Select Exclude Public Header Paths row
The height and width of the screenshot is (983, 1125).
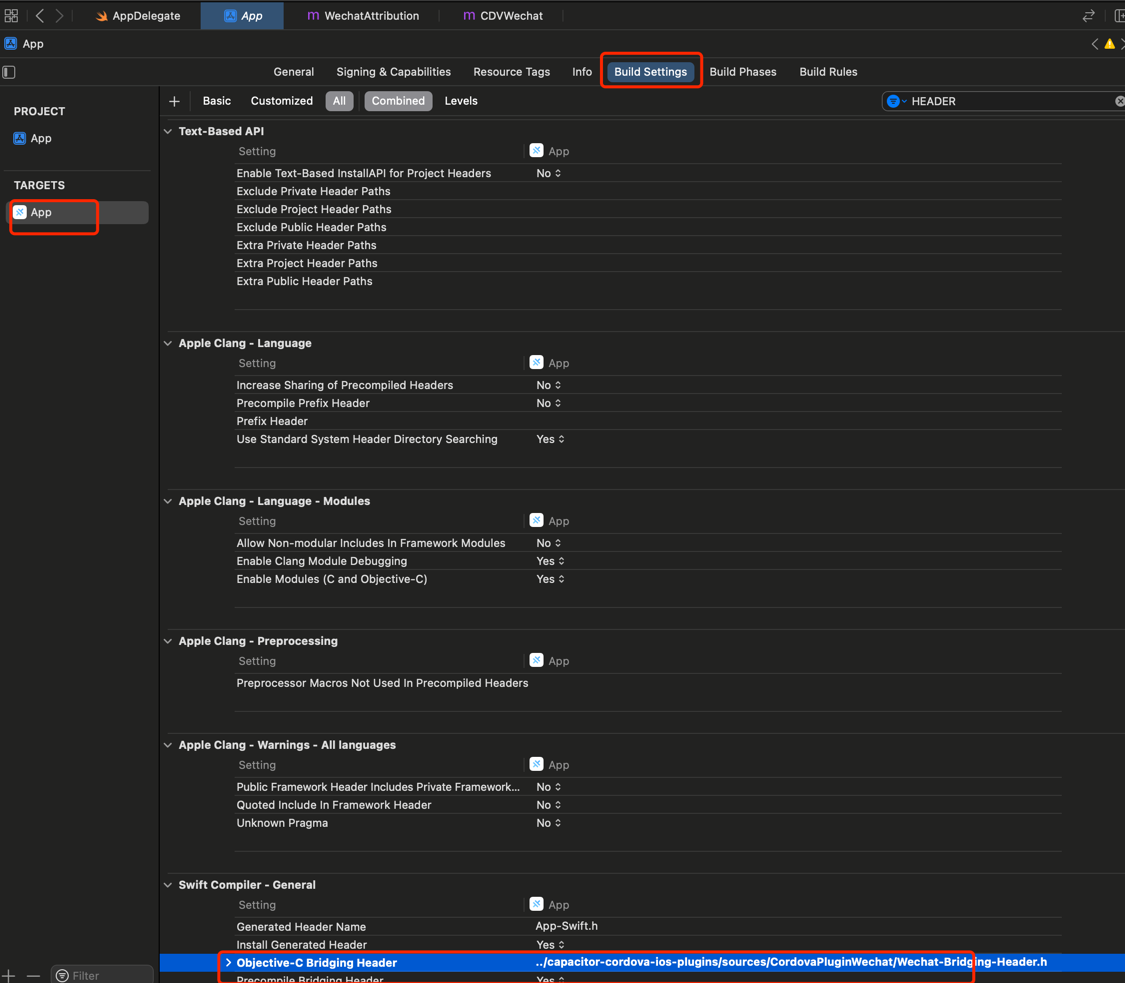pyautogui.click(x=649, y=227)
